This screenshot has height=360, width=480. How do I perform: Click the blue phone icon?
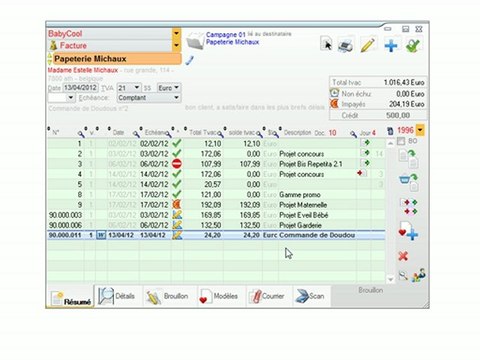(189, 60)
